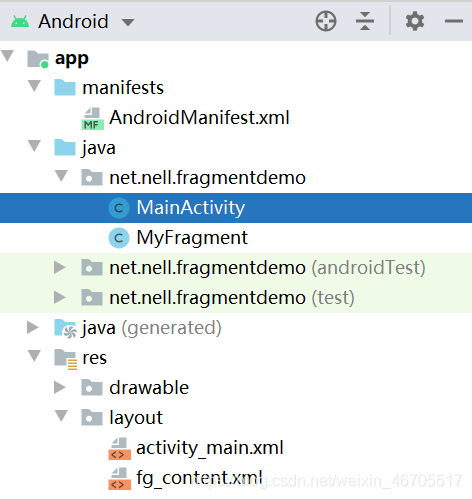Click the generated java folder icon
472x499 pixels.
(x=65, y=328)
